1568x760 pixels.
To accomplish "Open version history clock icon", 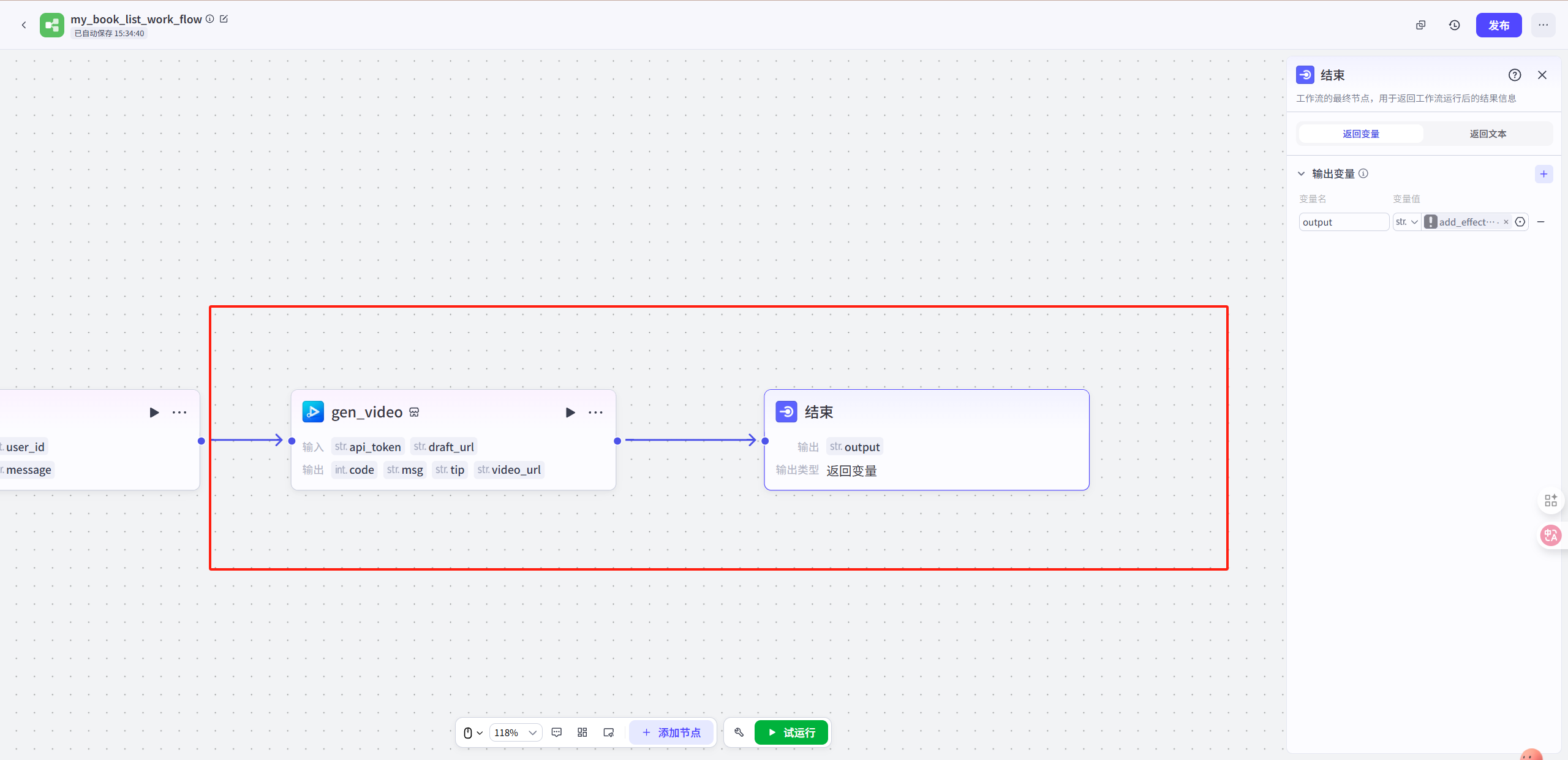I will 1454,25.
